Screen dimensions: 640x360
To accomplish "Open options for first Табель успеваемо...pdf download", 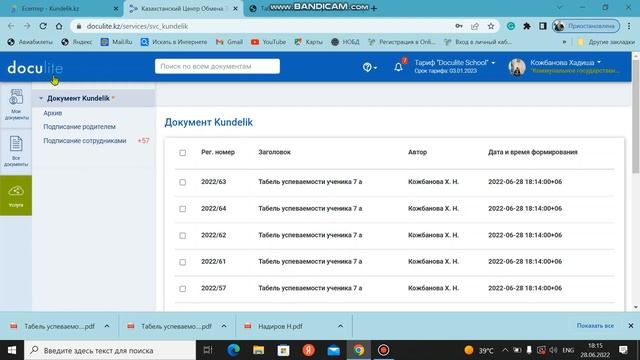I will coord(107,326).
